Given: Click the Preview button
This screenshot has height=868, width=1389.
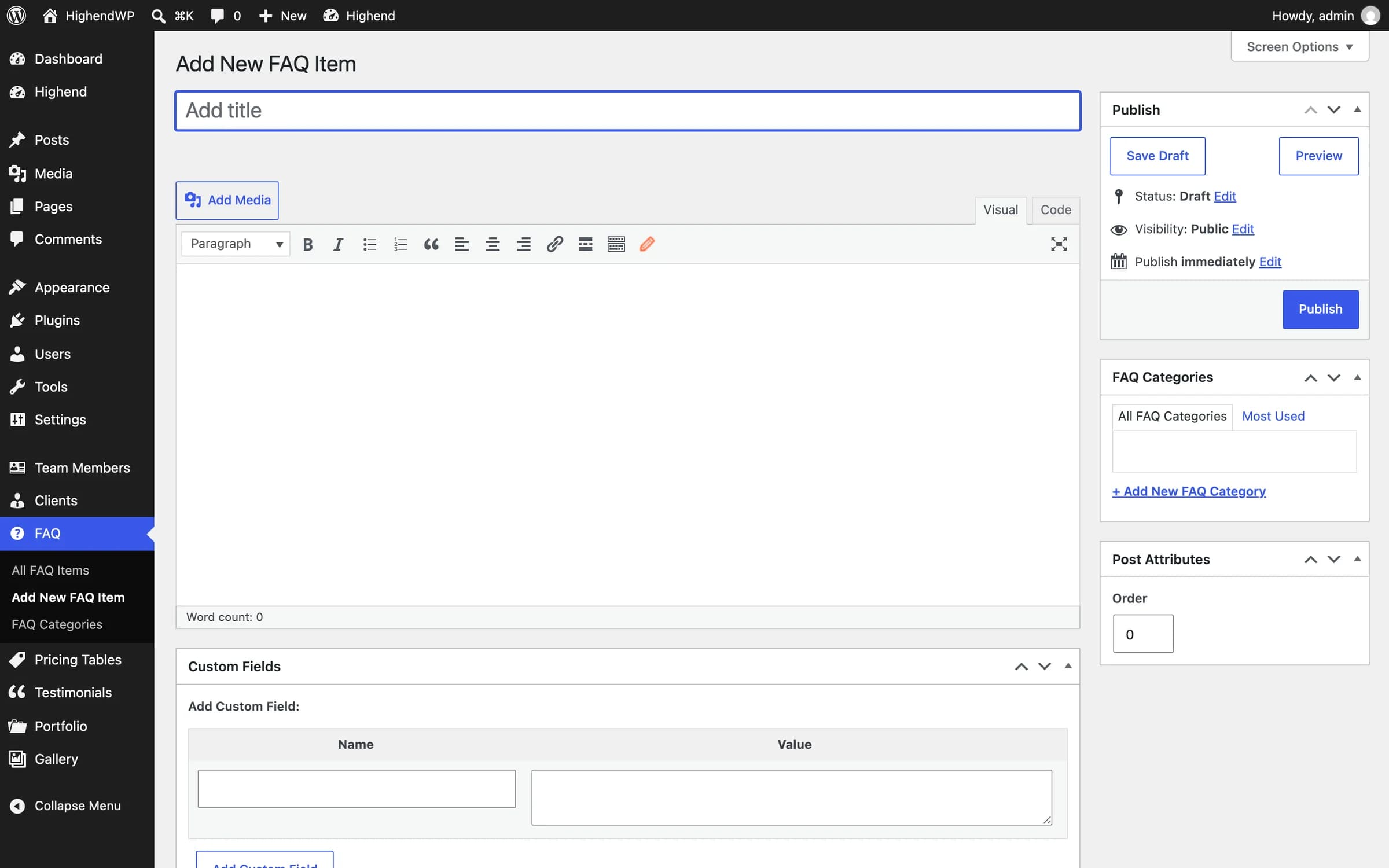Looking at the screenshot, I should pyautogui.click(x=1318, y=156).
